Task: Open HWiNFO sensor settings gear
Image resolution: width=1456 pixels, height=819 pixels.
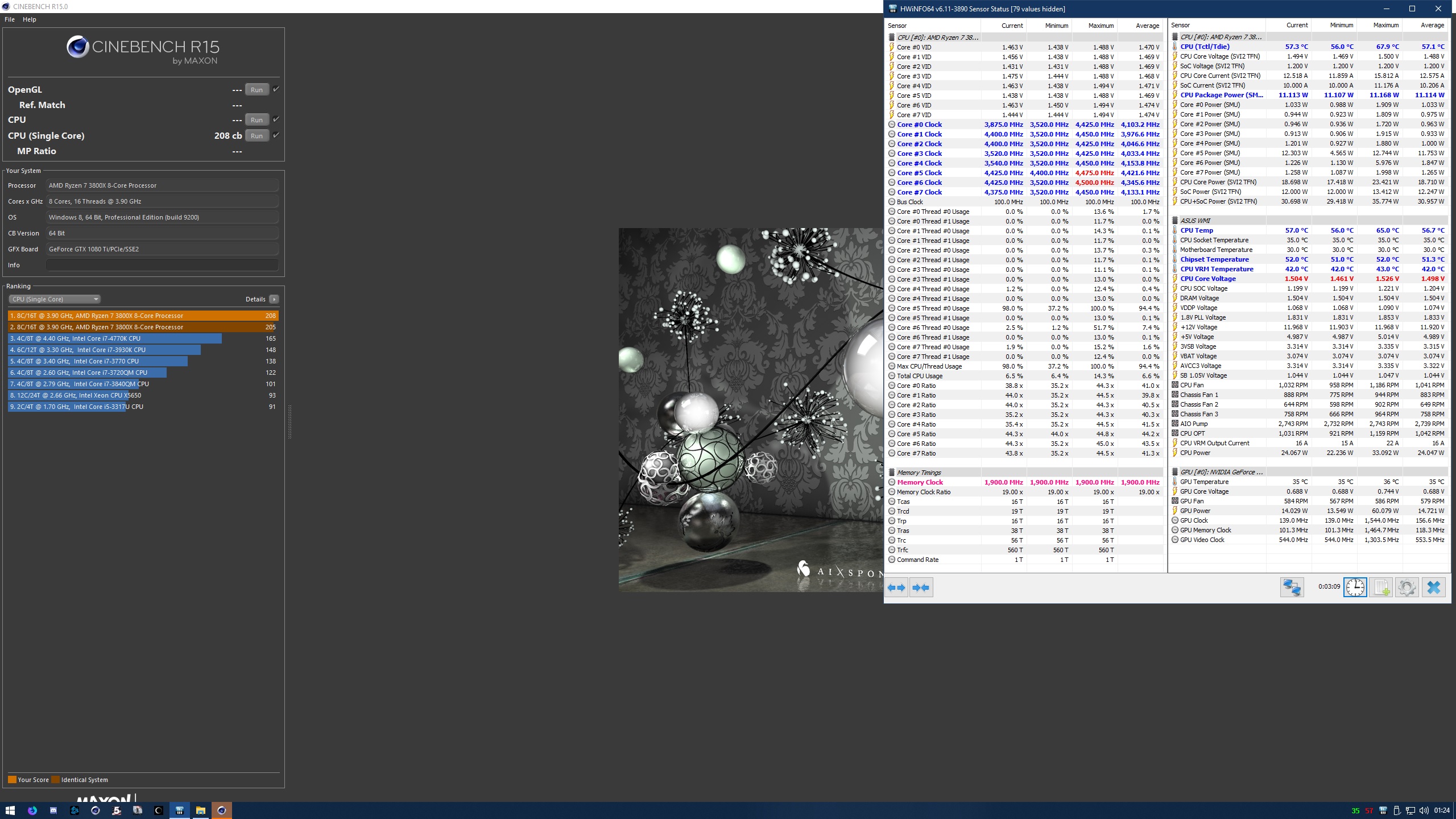Action: coord(1407,588)
